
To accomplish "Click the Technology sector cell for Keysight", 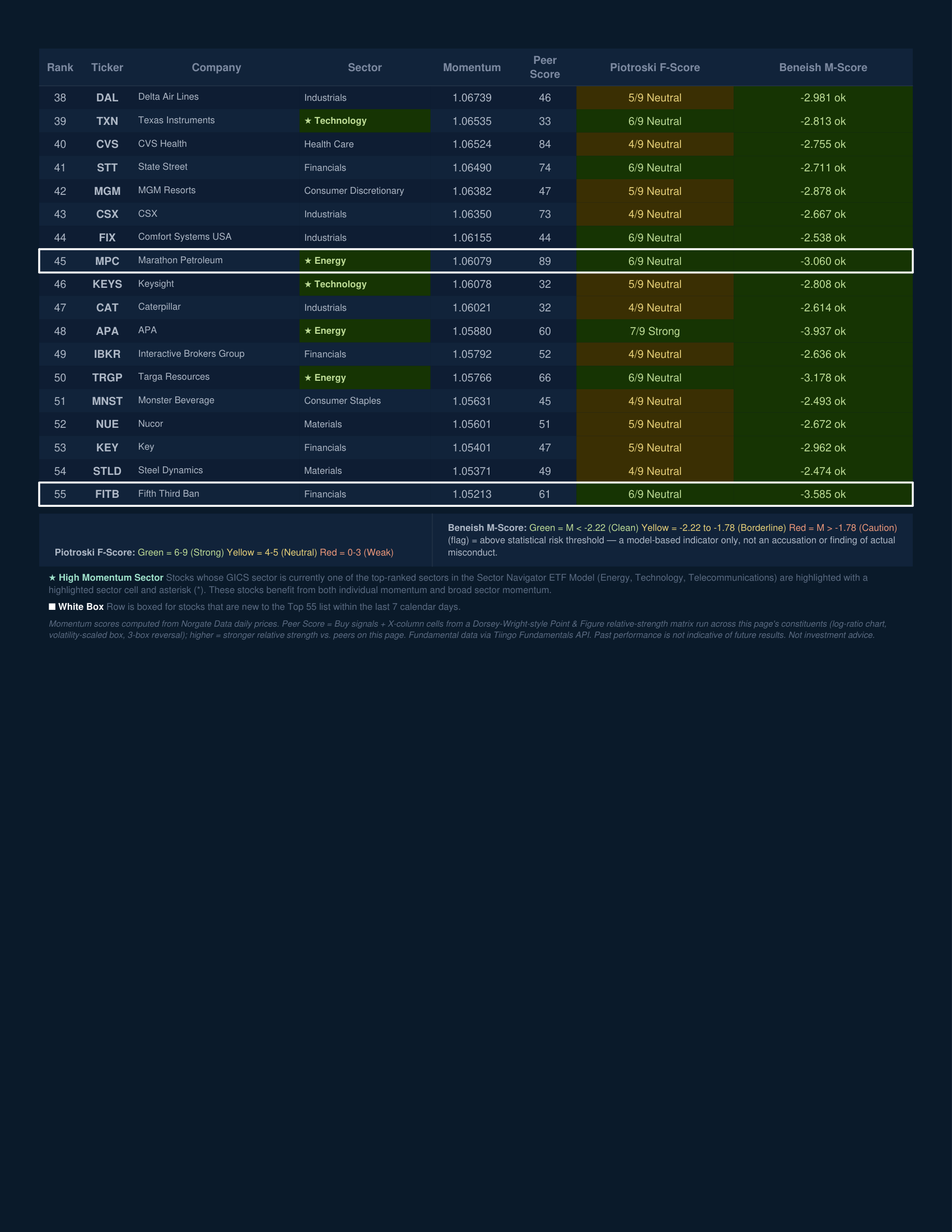I will point(365,284).
